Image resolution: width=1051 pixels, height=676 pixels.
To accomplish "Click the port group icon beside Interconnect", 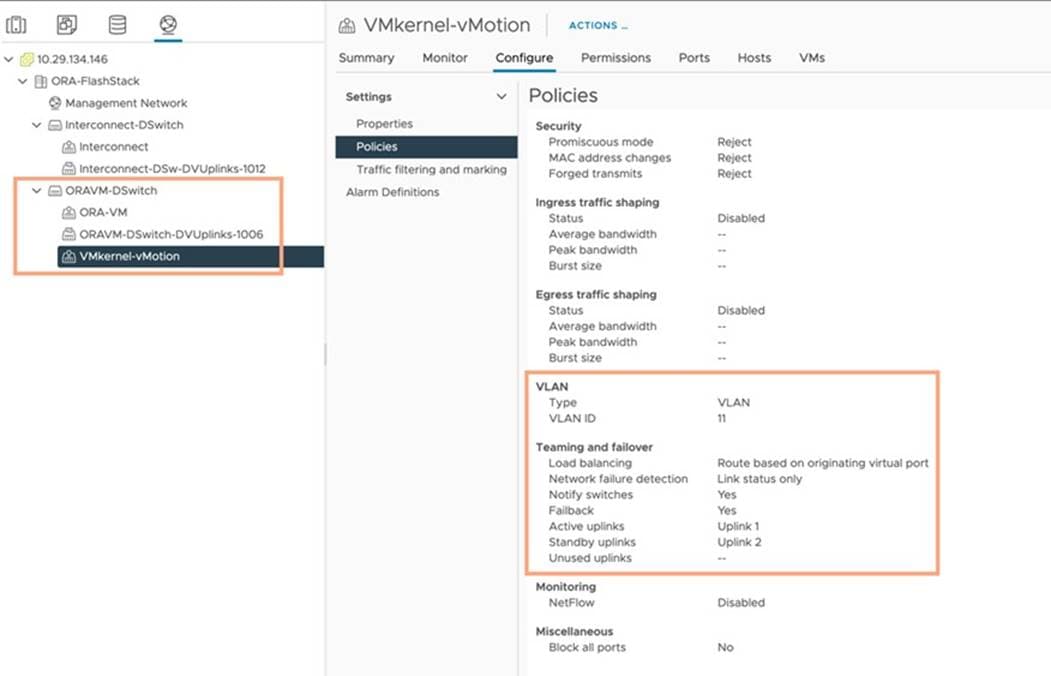I will [68, 147].
